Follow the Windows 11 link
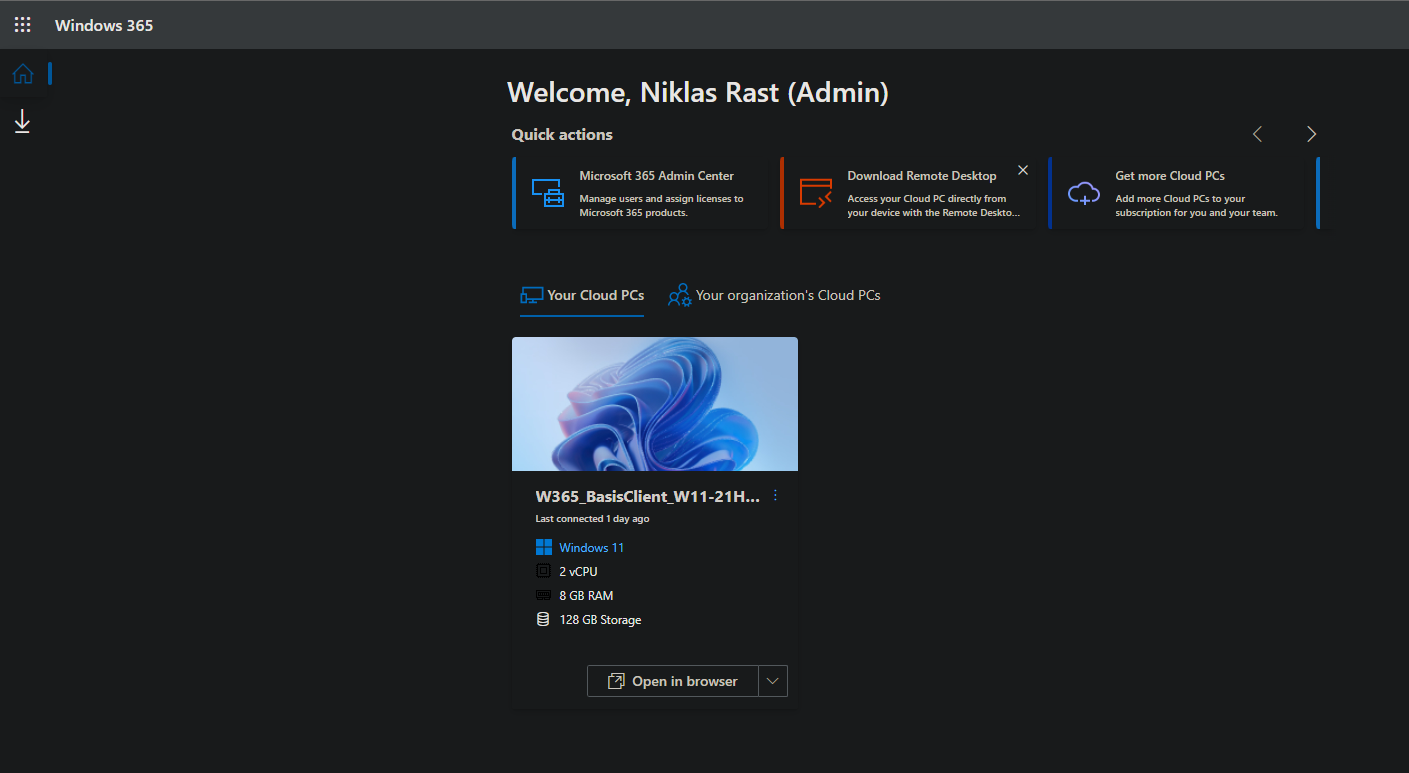The width and height of the screenshot is (1409, 773). click(591, 548)
